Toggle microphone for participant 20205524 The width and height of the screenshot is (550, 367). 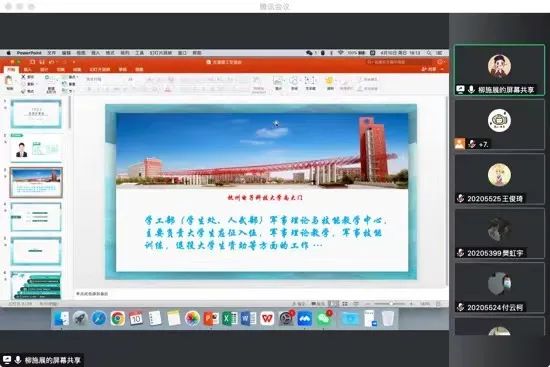pyautogui.click(x=461, y=307)
